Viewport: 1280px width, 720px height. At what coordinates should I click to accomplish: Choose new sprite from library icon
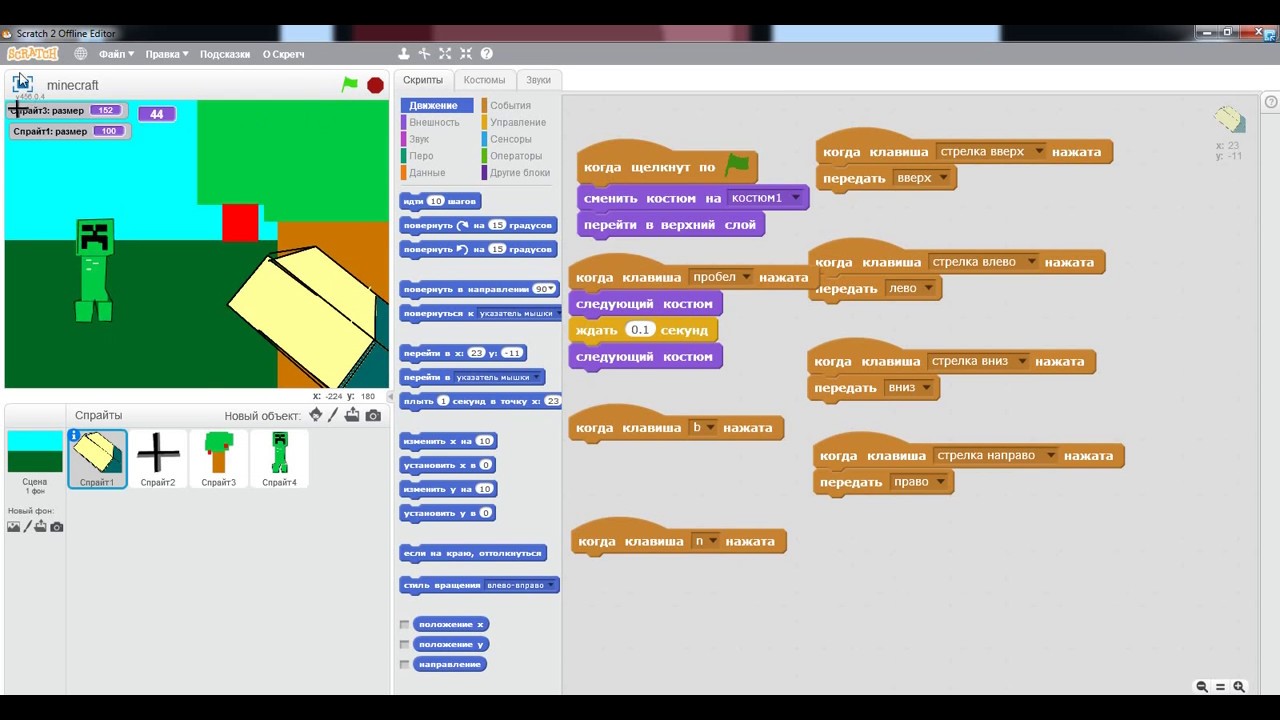pos(316,415)
